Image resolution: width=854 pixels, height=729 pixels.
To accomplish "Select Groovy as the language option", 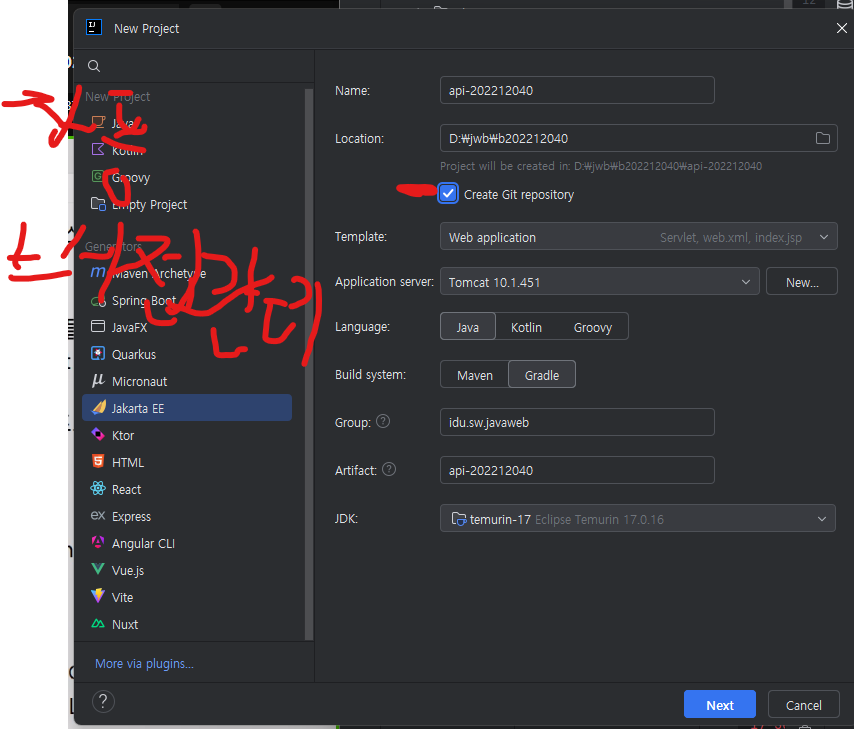I will pyautogui.click(x=593, y=327).
